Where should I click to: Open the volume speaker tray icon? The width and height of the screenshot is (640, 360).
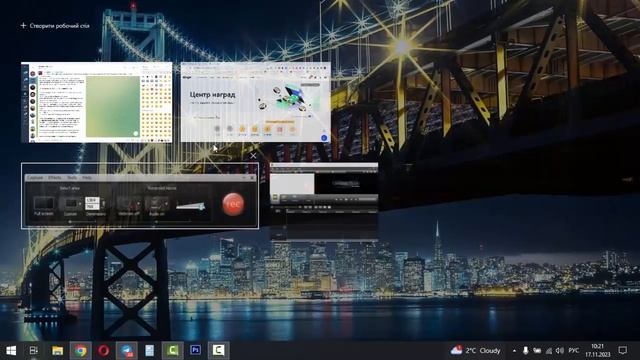click(560, 351)
